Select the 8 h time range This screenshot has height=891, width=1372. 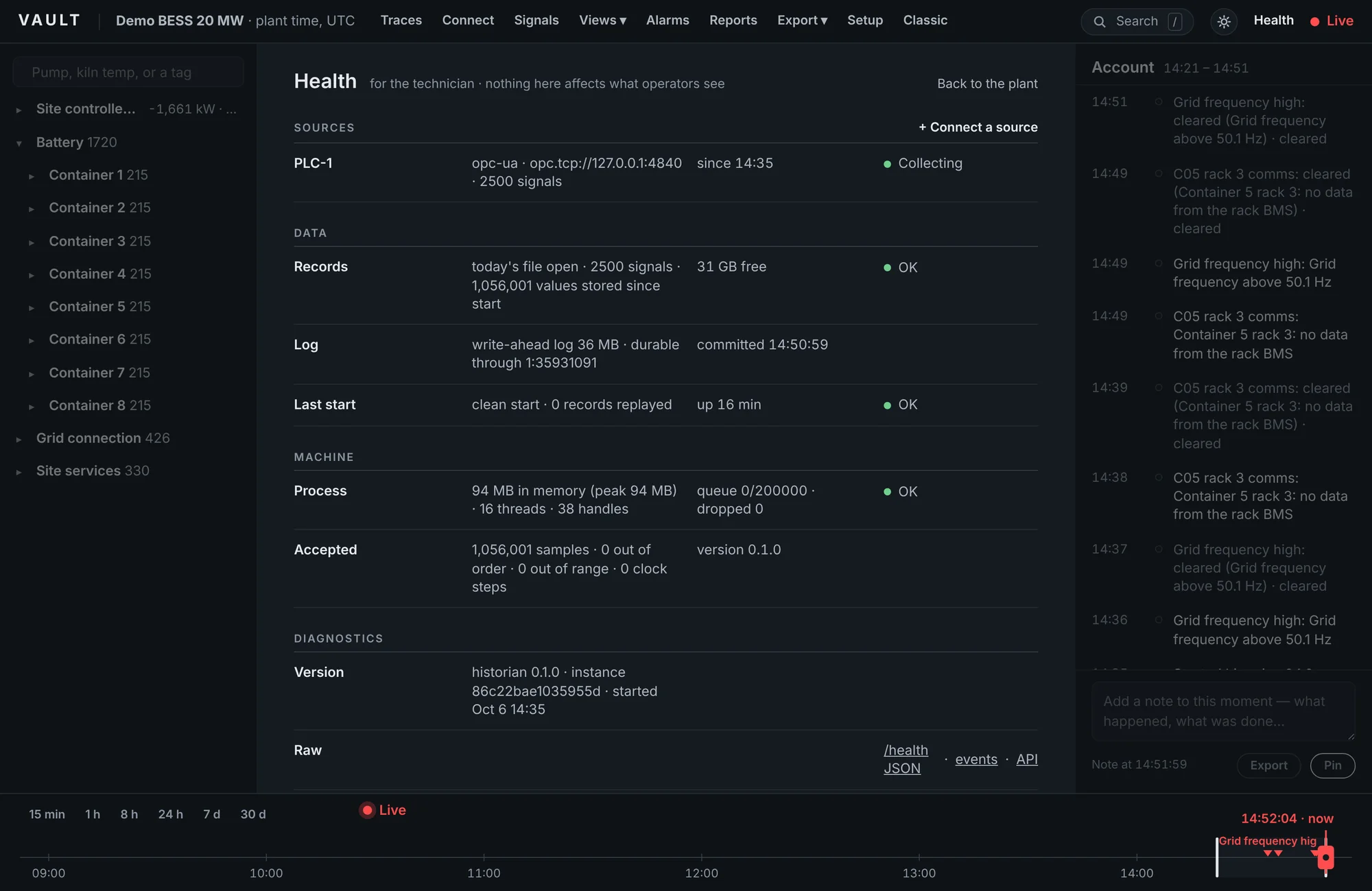pos(129,814)
